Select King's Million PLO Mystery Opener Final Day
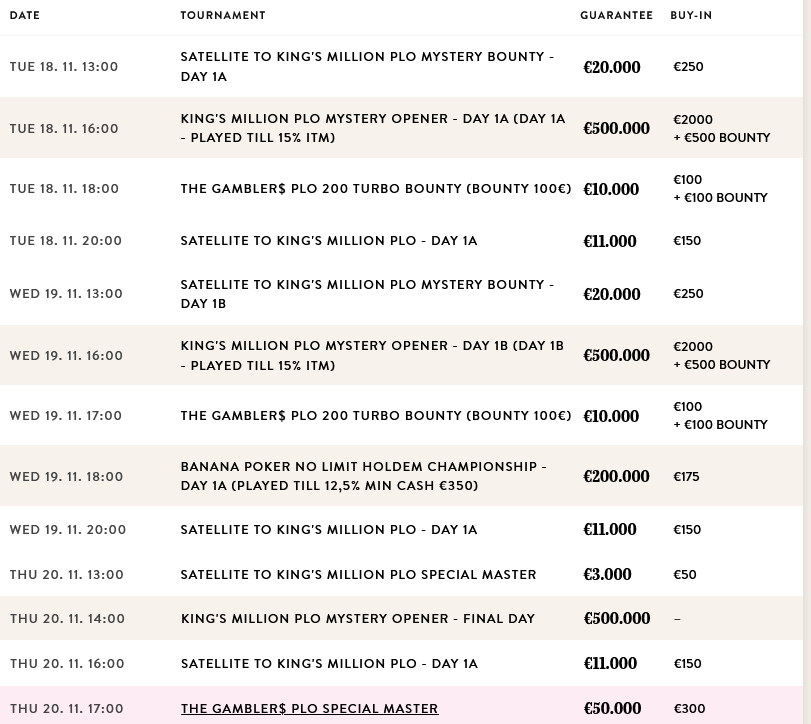This screenshot has width=811, height=724. click(x=358, y=619)
